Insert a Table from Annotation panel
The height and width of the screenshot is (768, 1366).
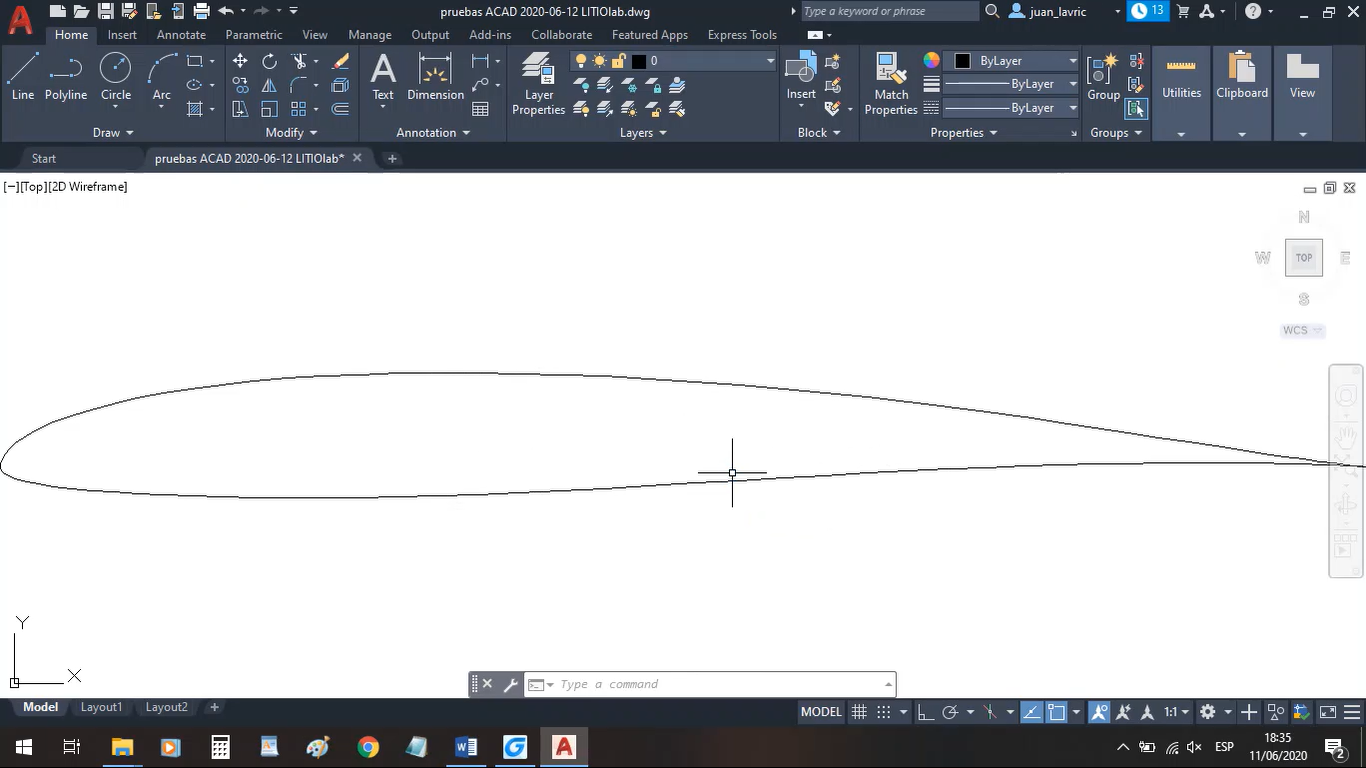481,109
